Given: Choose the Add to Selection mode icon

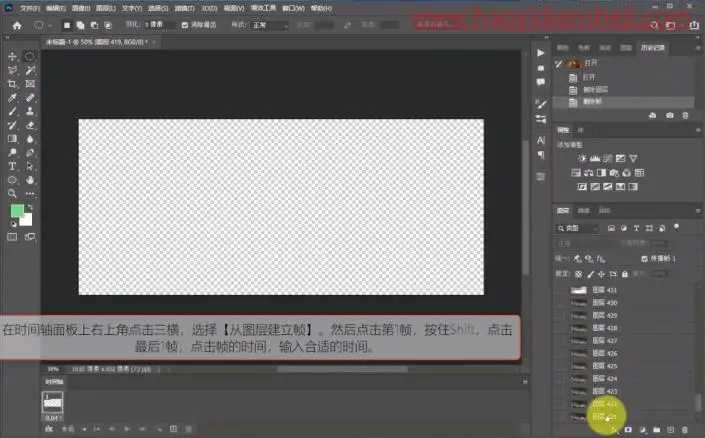Looking at the screenshot, I should (x=80, y=25).
